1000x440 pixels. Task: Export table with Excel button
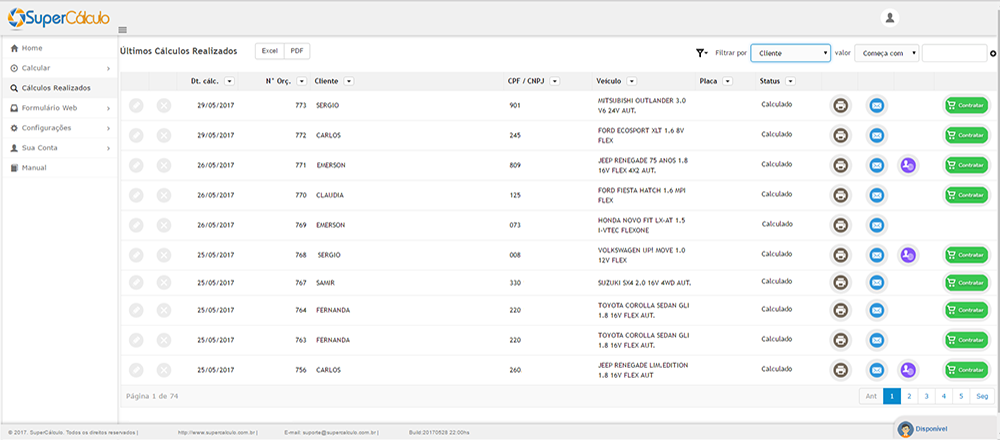[x=269, y=51]
